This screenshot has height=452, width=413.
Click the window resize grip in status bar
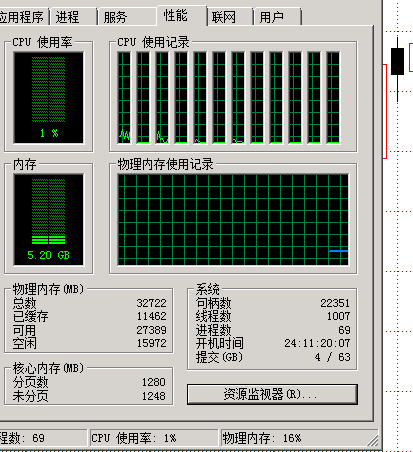click(373, 440)
